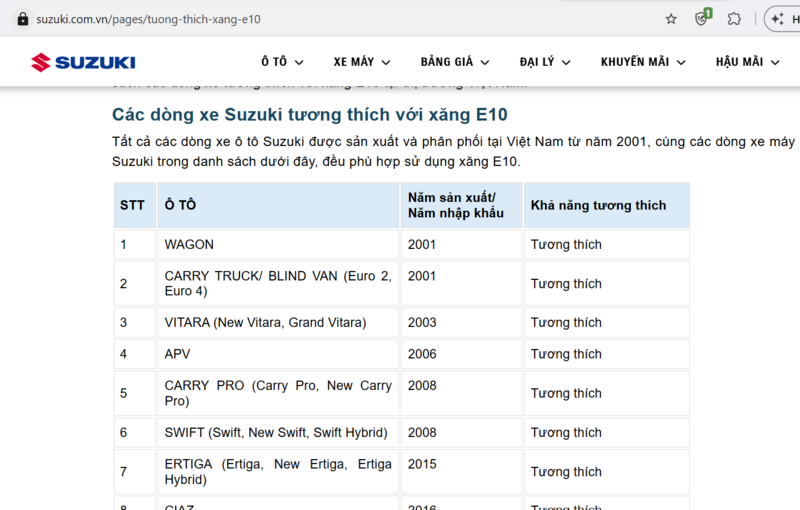Expand the chevron next to BẢNG GIÁ
Viewport: 800px width, 510px height.
(x=485, y=63)
